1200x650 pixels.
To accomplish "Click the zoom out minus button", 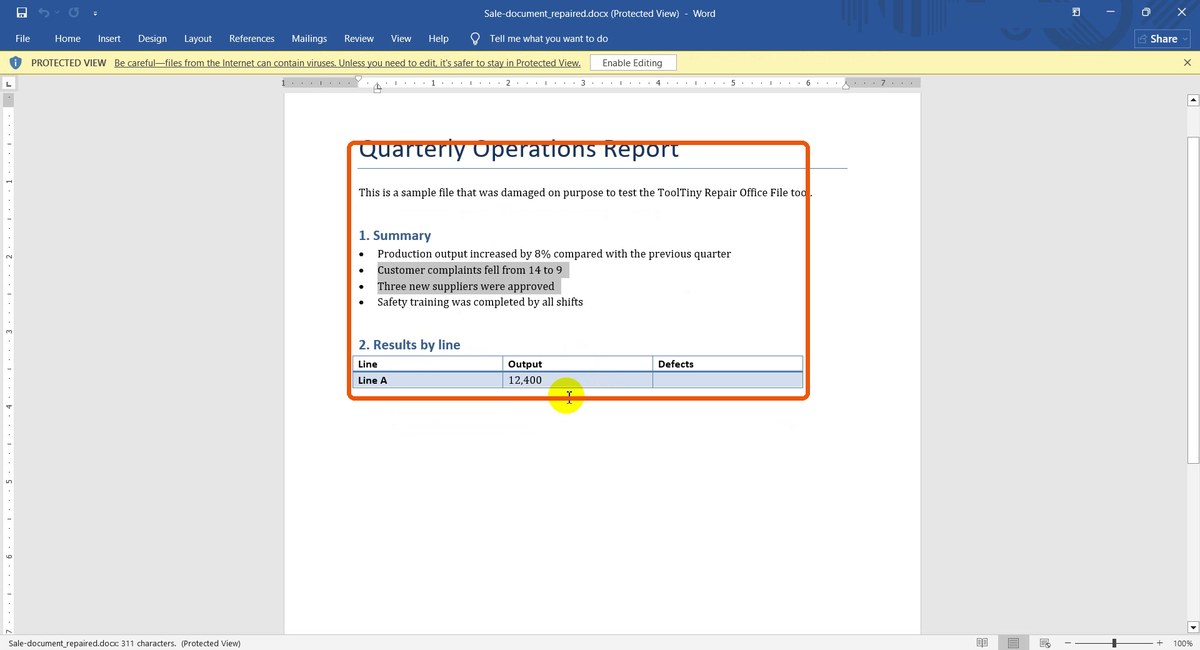I will point(1068,643).
